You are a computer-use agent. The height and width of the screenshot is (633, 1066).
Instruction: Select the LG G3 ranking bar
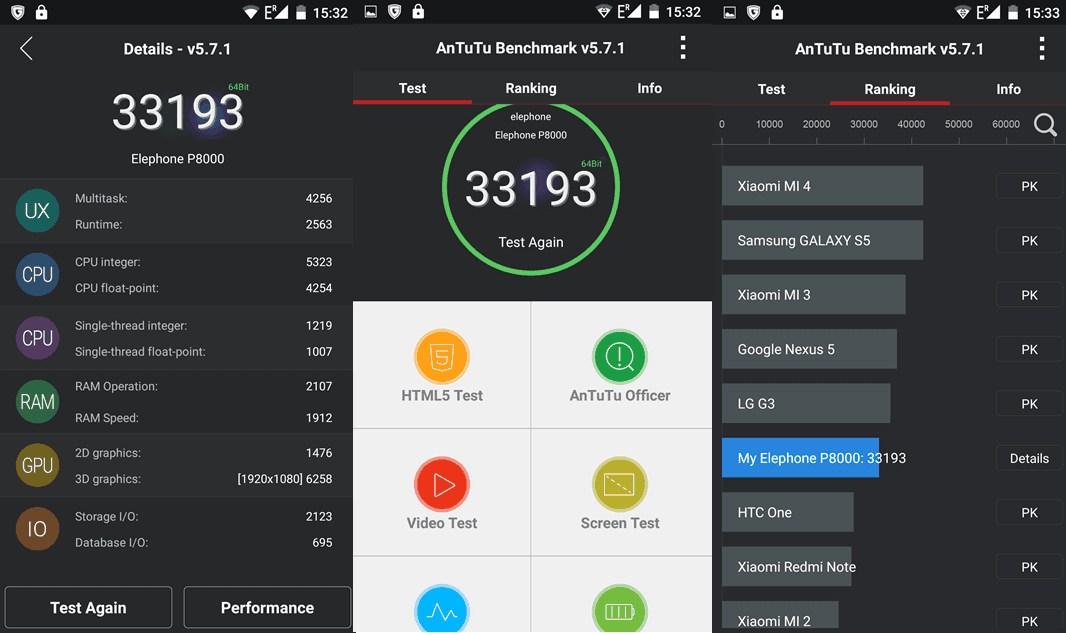click(x=806, y=403)
